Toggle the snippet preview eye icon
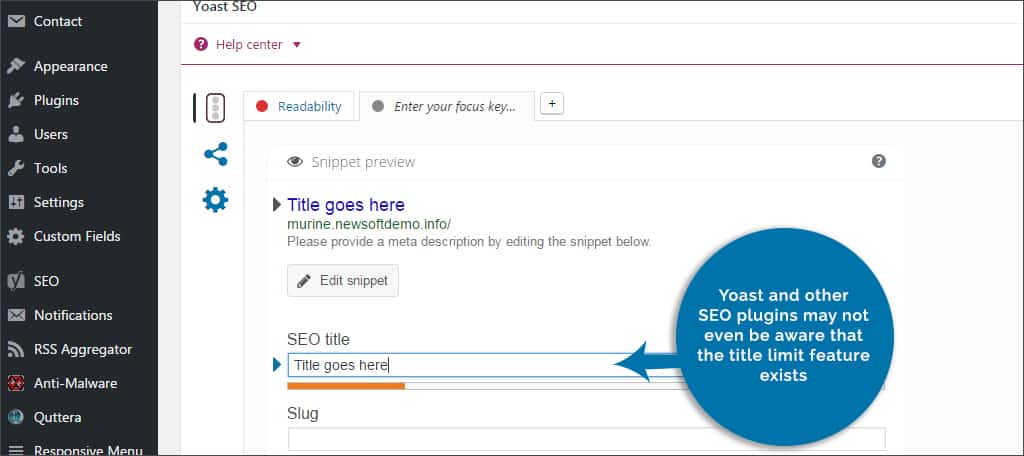 [x=295, y=162]
